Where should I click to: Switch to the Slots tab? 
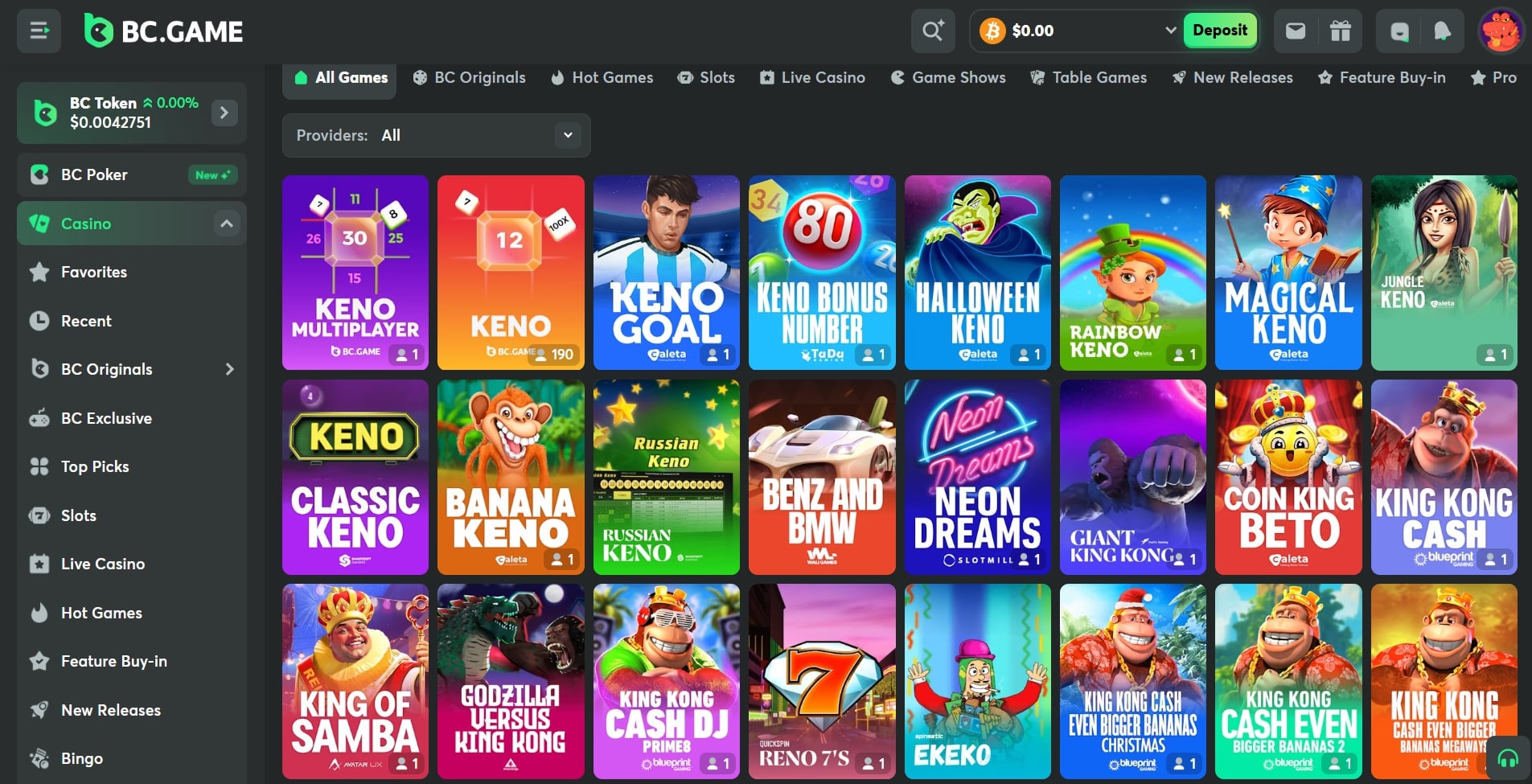[706, 78]
